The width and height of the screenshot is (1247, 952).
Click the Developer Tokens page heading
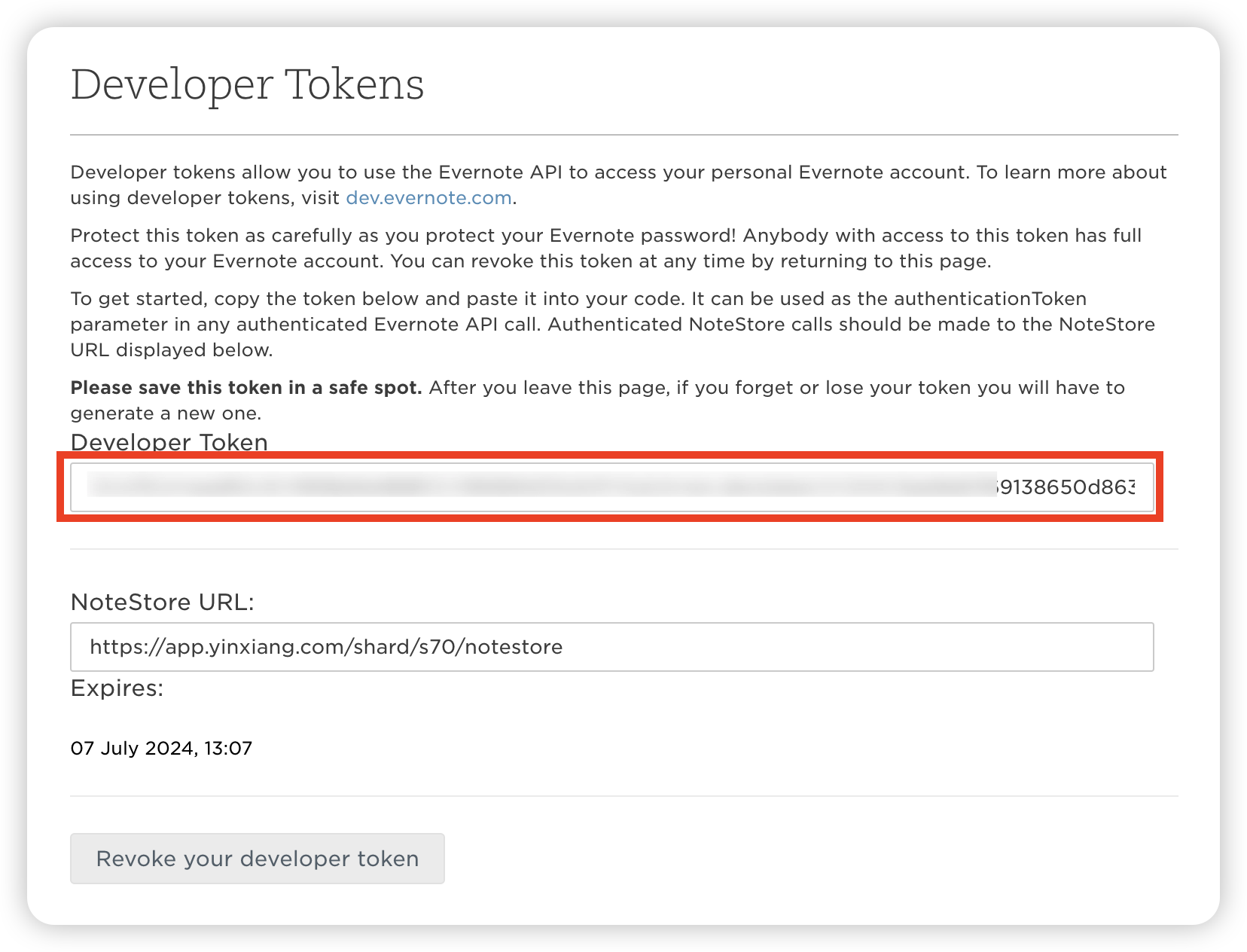pyautogui.click(x=247, y=84)
